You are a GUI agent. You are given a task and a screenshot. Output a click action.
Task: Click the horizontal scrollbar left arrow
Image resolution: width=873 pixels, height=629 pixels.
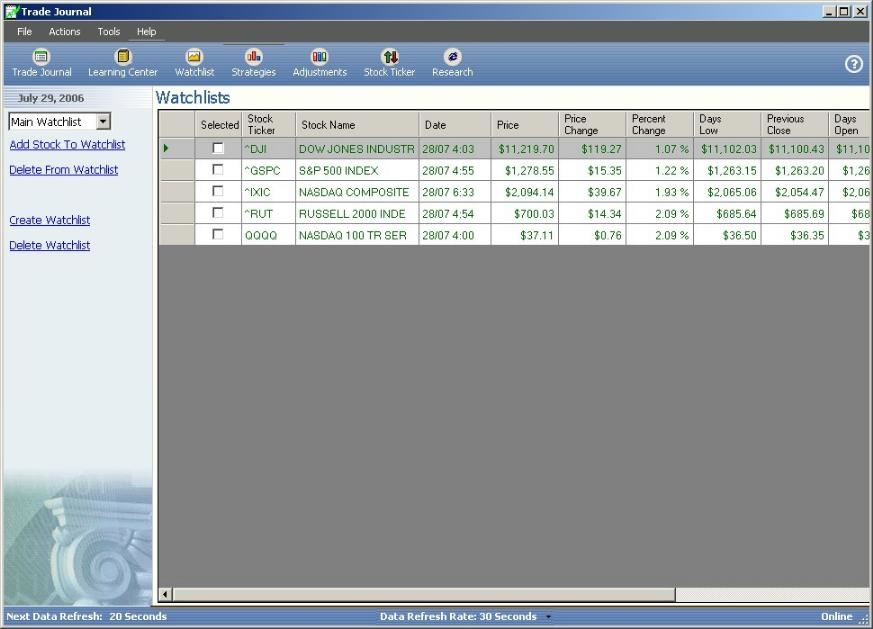[165, 594]
